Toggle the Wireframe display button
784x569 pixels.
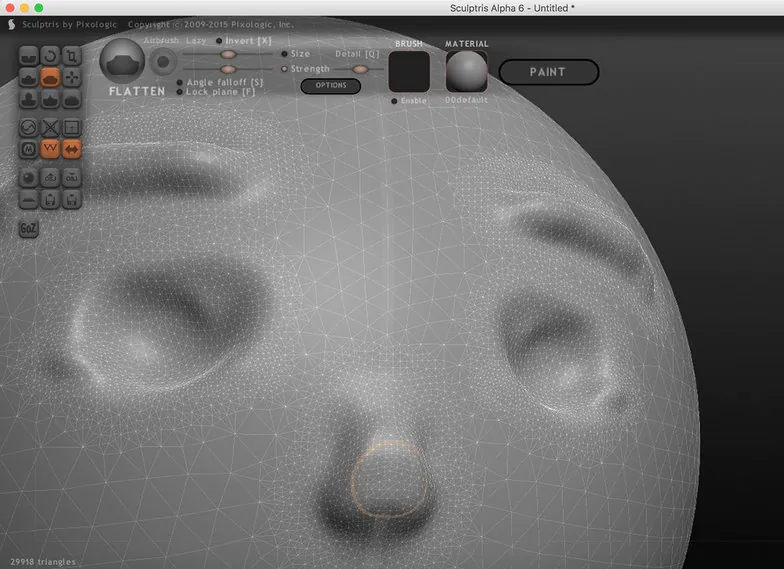(x=50, y=150)
